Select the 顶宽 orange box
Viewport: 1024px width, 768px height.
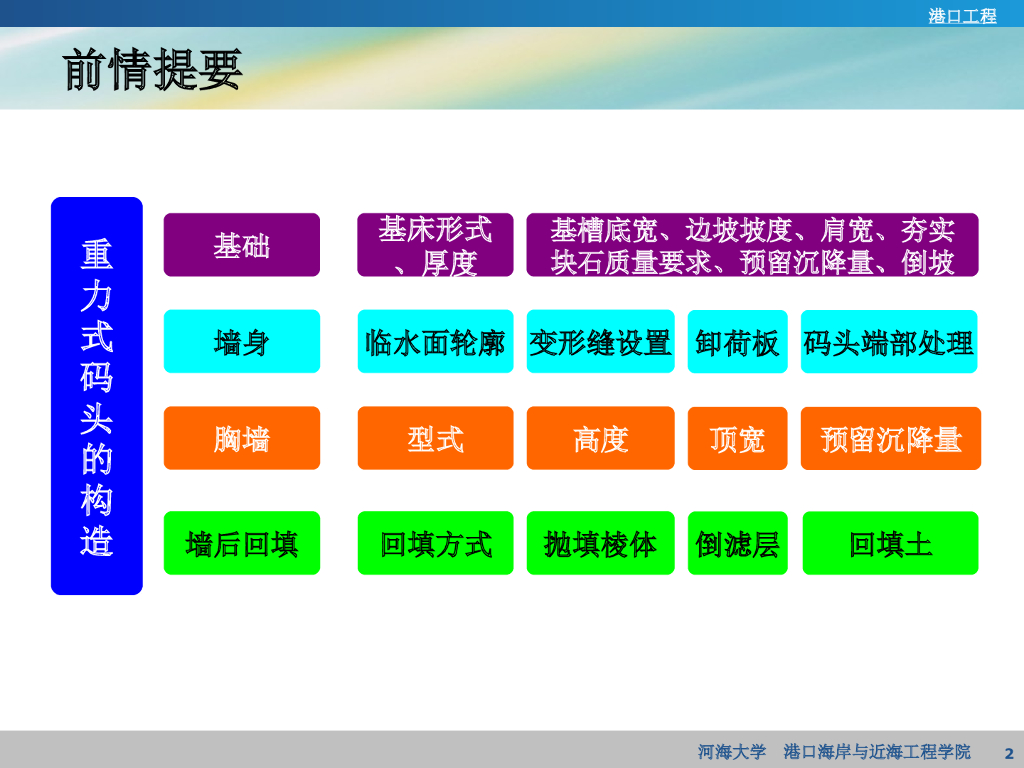(x=737, y=438)
